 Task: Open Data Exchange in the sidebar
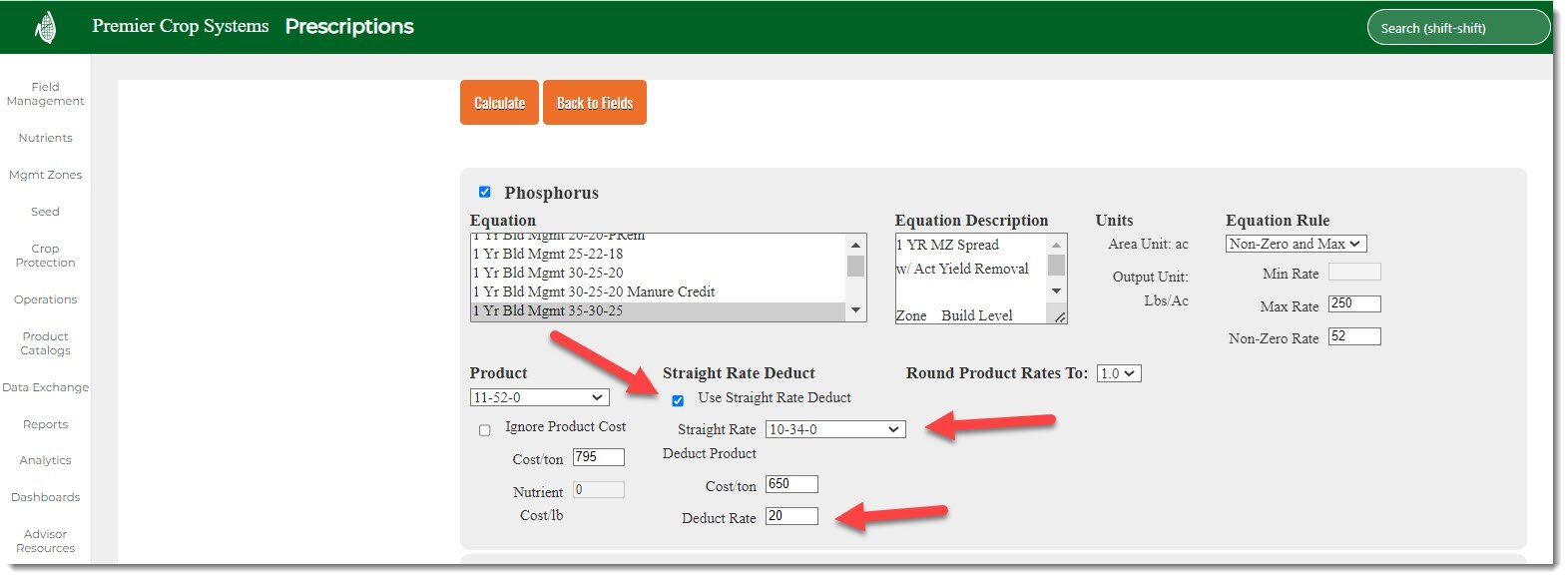45,387
